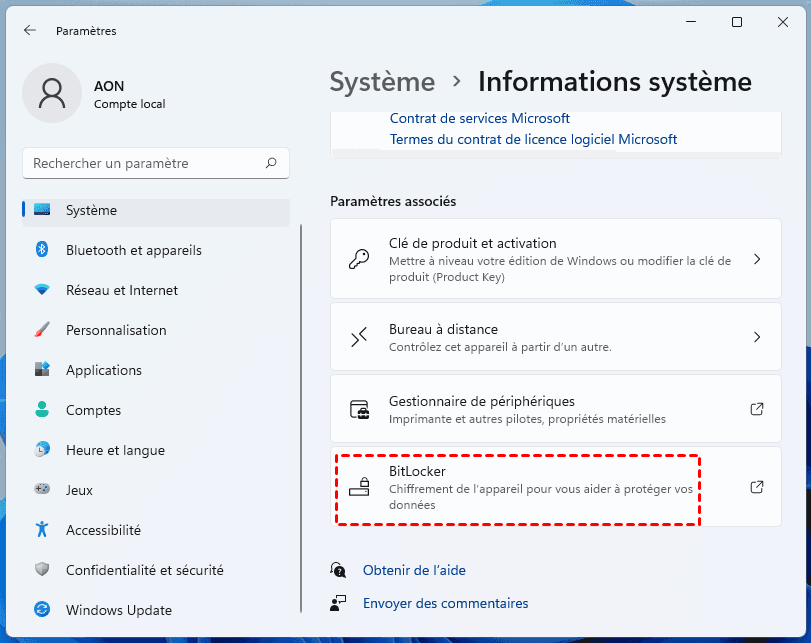Click the Obtenir de l'aide link

pyautogui.click(x=414, y=570)
